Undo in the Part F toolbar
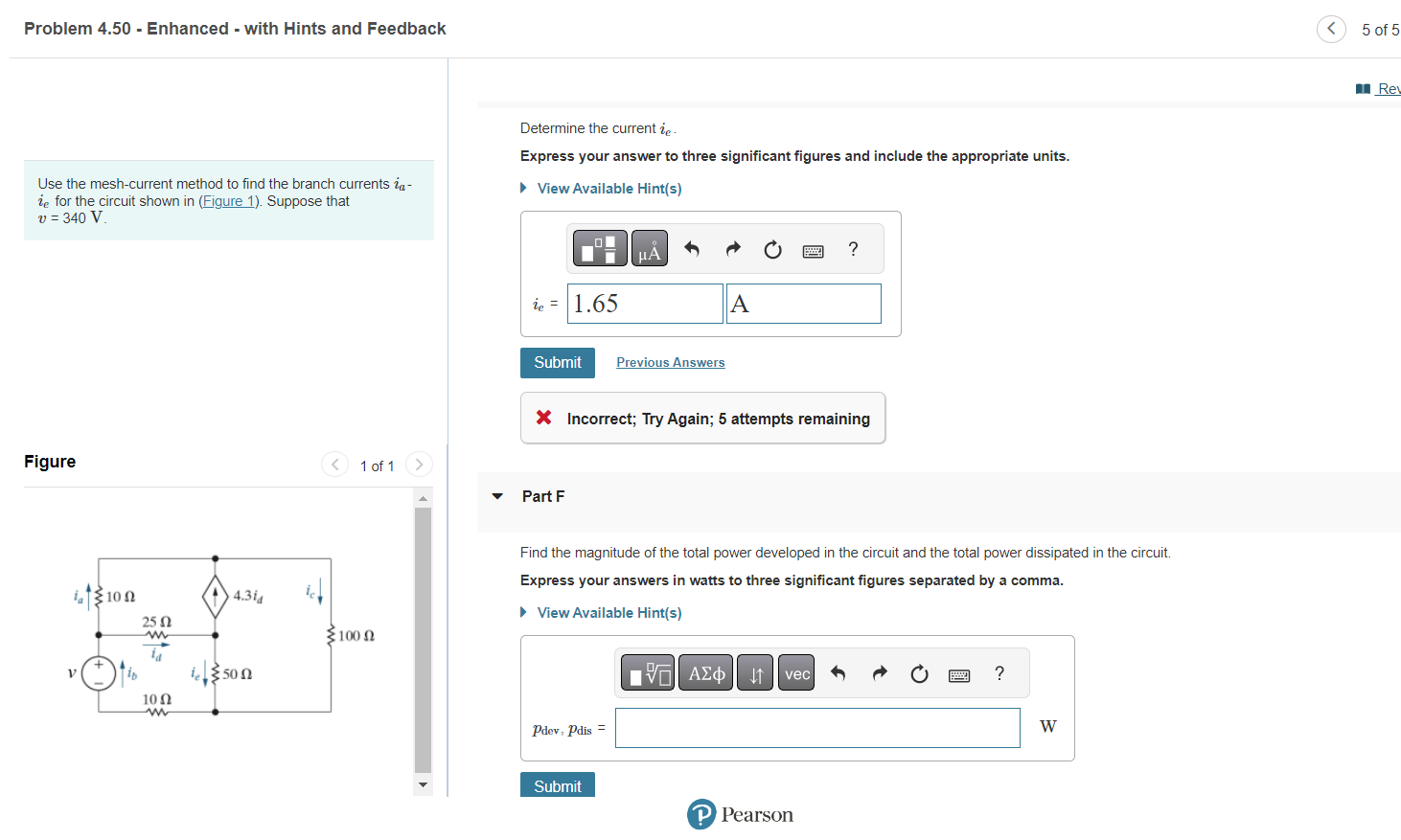This screenshot has height=840, width=1401. coord(838,673)
